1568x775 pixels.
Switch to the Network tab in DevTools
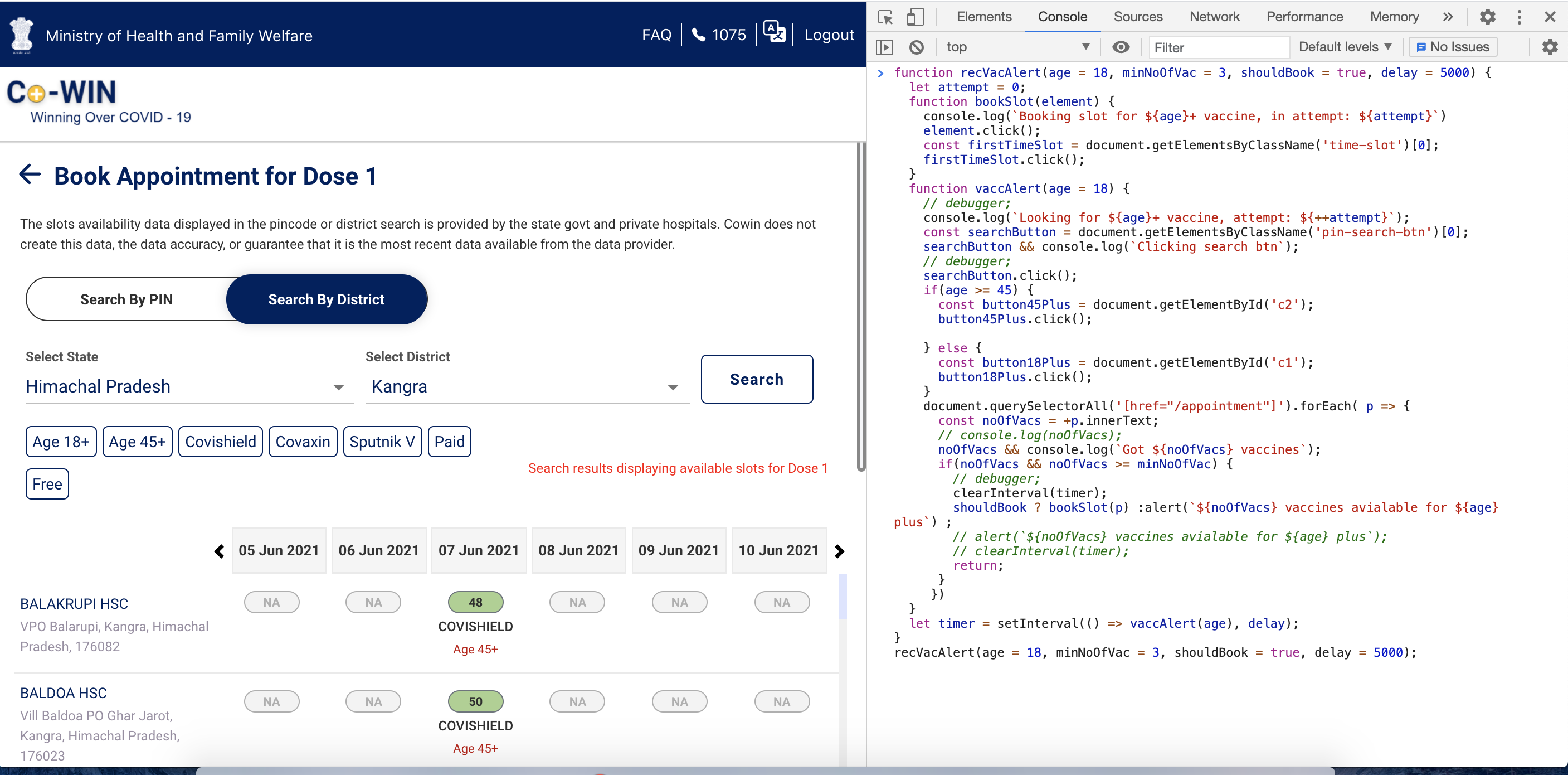(x=1214, y=17)
